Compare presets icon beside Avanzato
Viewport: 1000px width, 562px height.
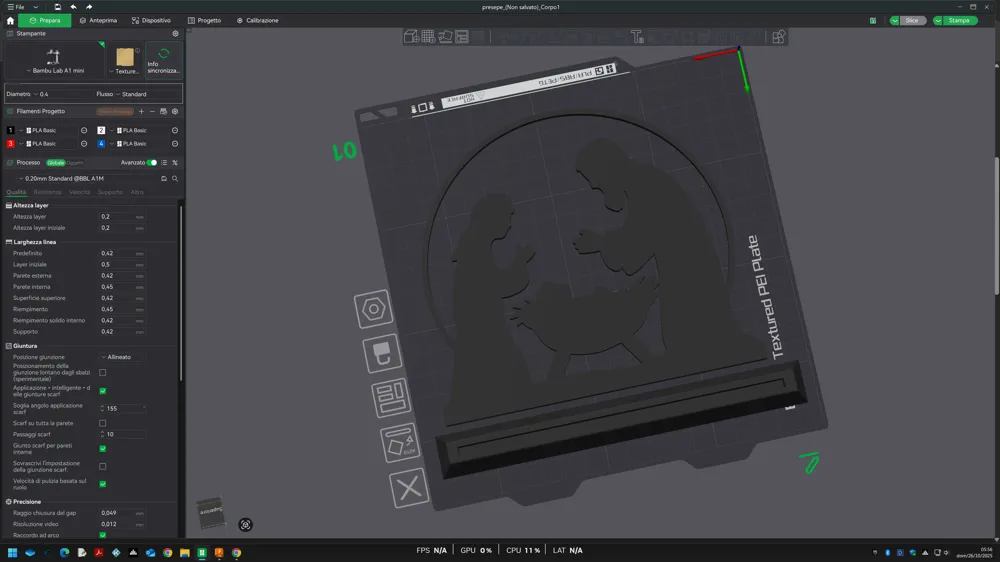[x=175, y=163]
